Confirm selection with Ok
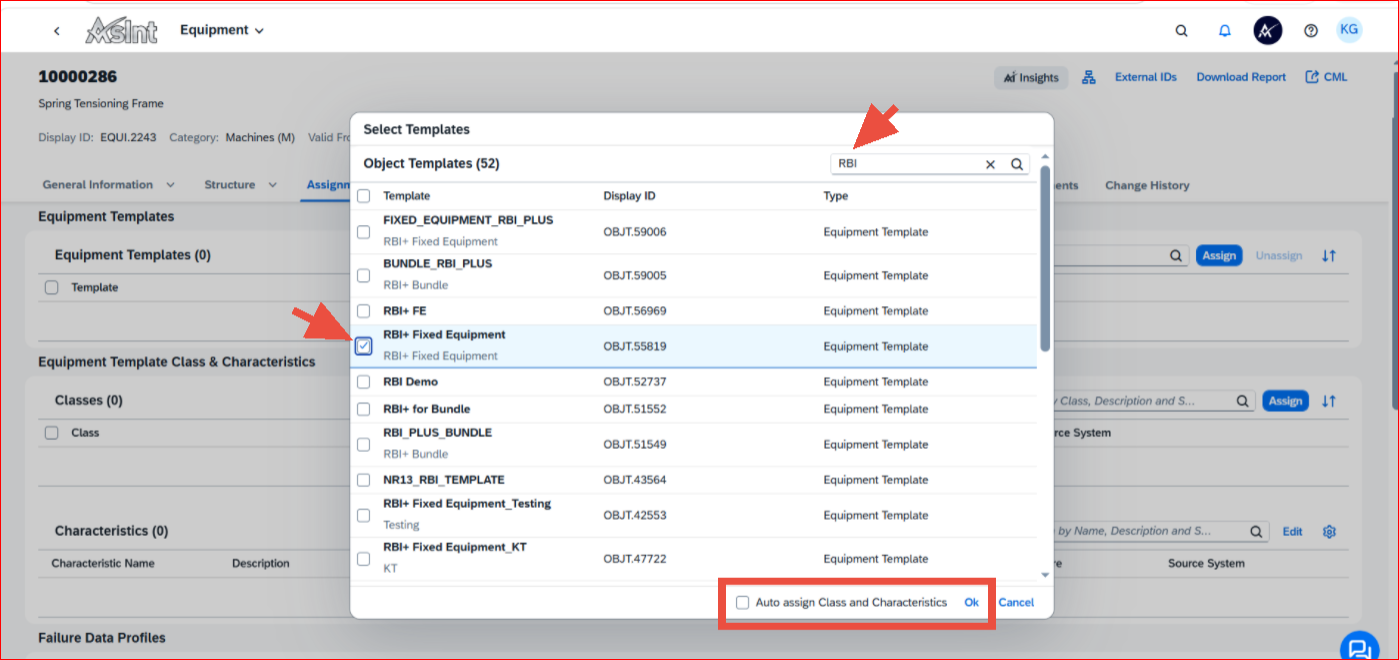Image resolution: width=1399 pixels, height=660 pixels. click(971, 603)
